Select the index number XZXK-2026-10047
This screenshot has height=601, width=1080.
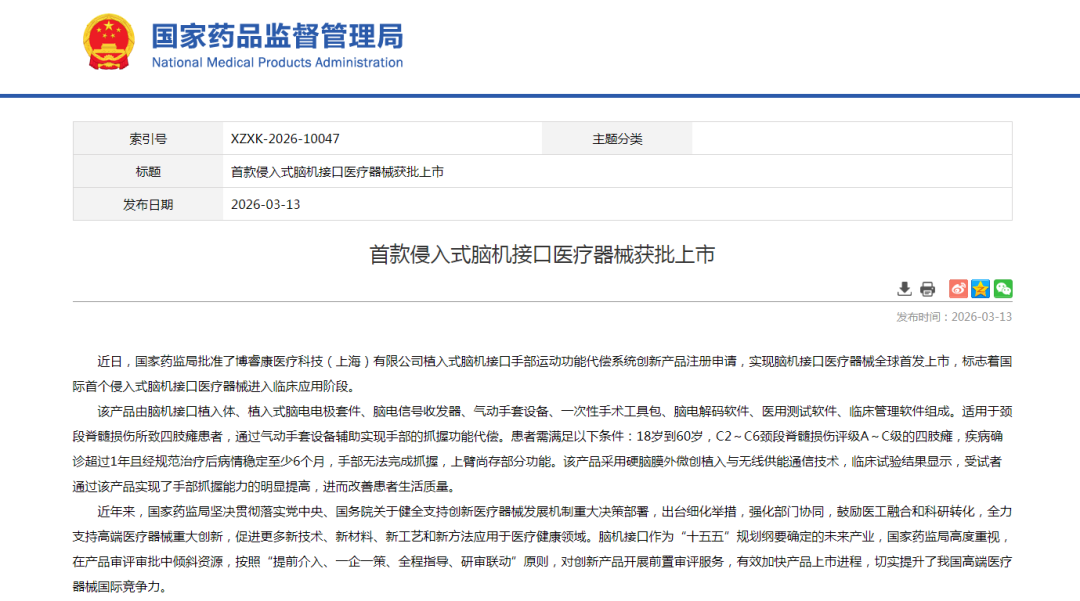tap(285, 139)
